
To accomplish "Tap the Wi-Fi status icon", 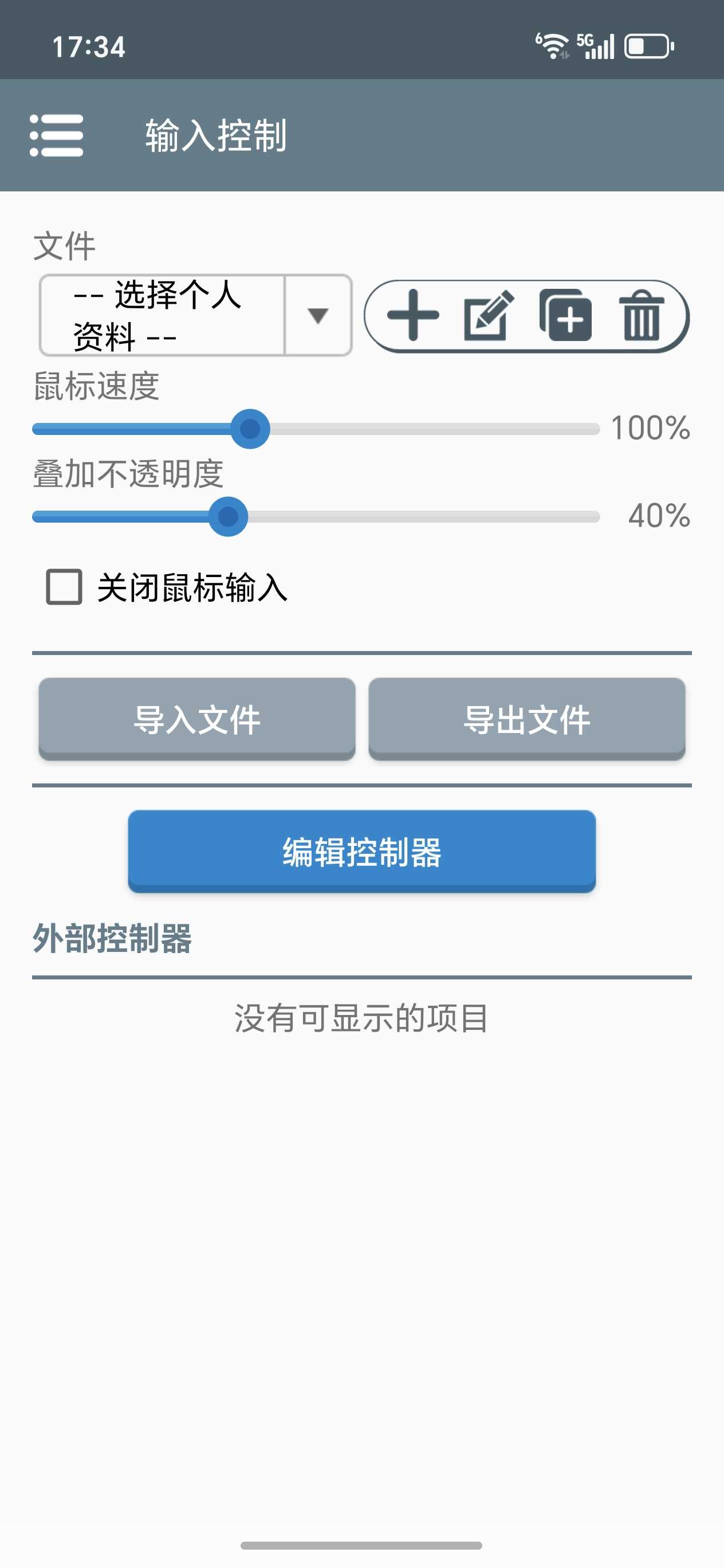I will (552, 46).
